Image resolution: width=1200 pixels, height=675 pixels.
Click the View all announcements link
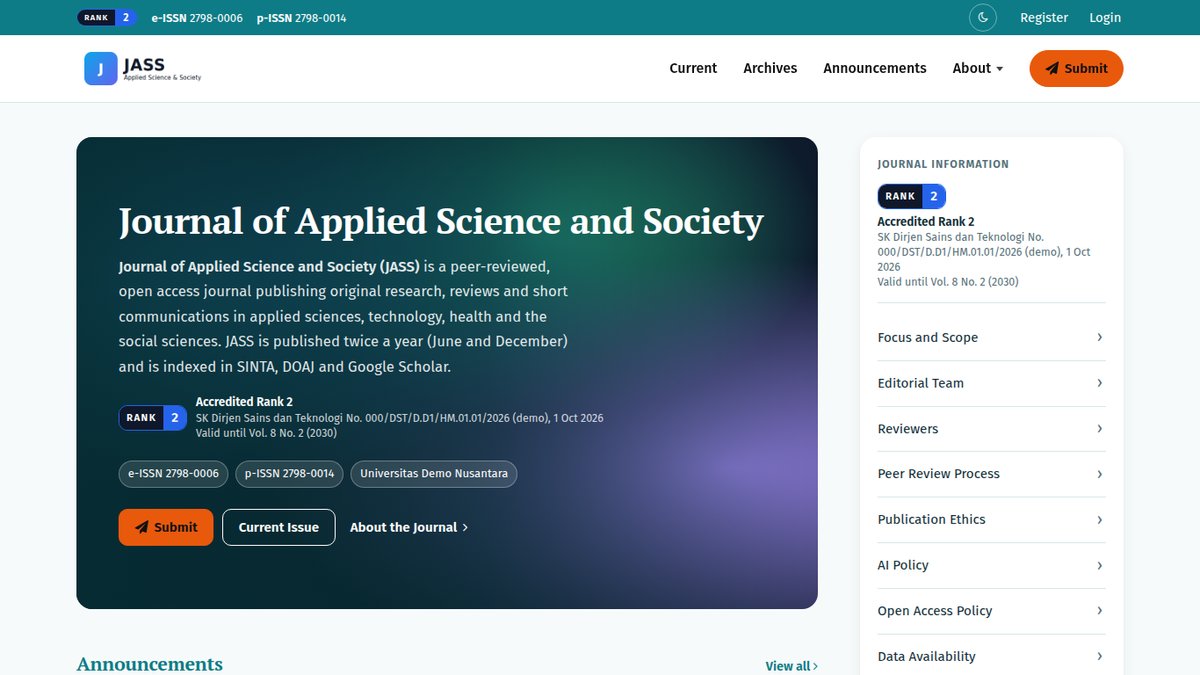point(792,666)
